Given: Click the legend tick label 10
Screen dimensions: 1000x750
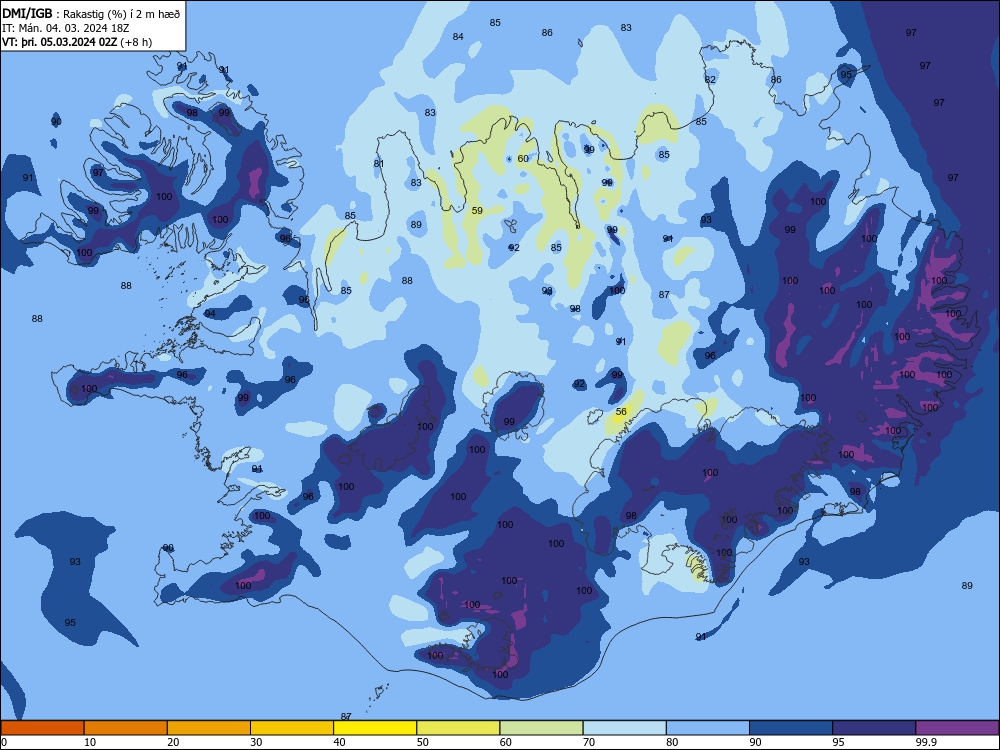Looking at the screenshot, I should click(90, 742).
